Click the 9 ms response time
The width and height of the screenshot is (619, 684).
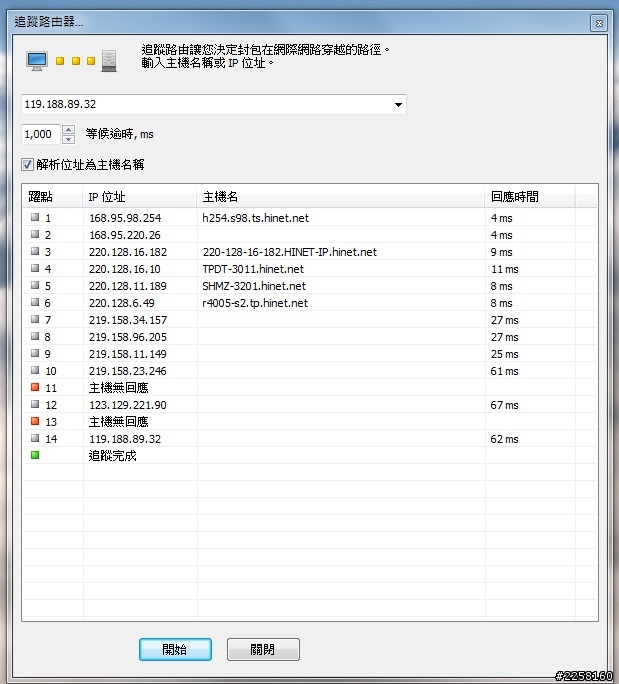(501, 252)
